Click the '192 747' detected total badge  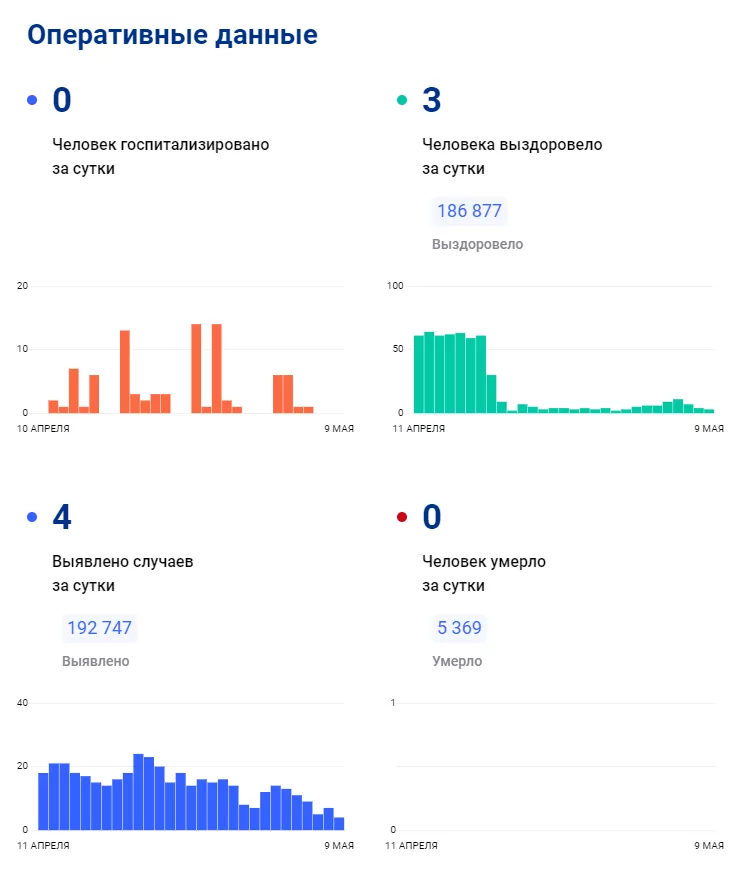click(100, 628)
